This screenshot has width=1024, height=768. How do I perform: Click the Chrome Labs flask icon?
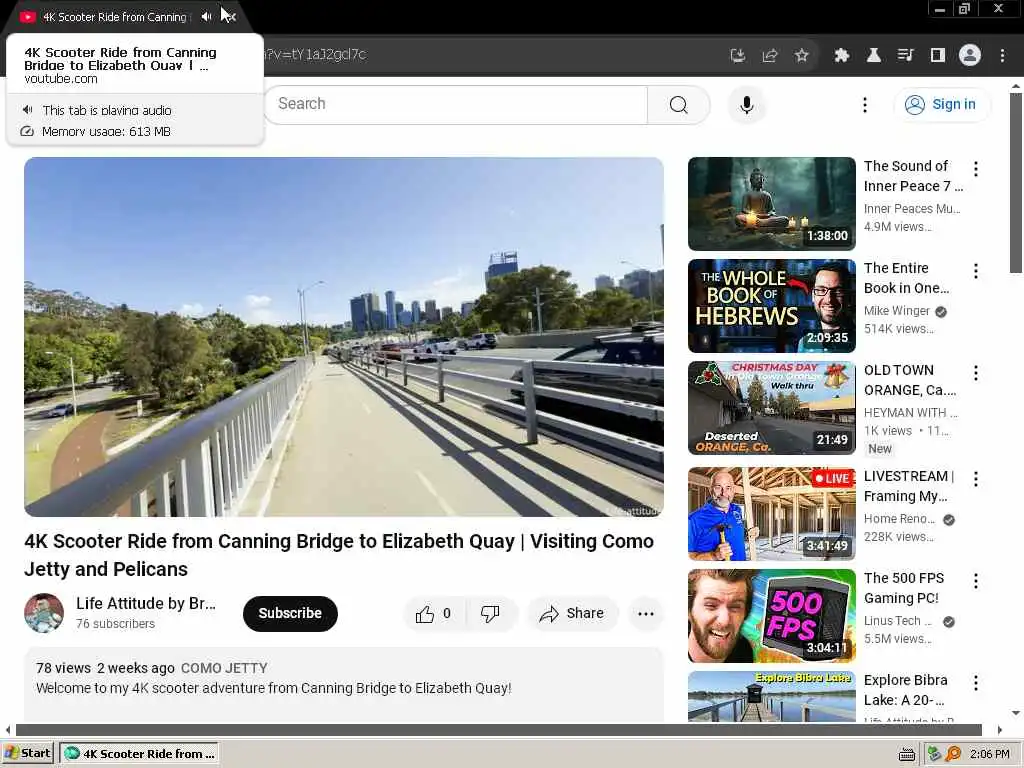(873, 56)
